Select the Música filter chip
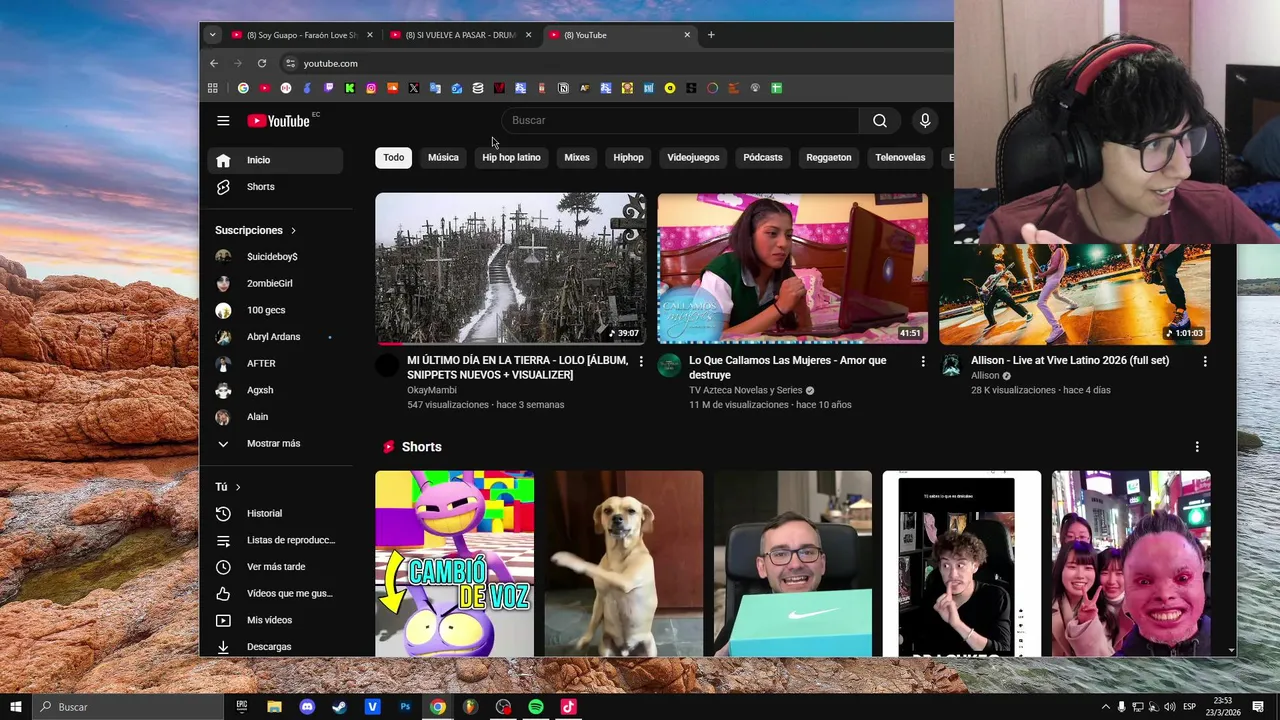The width and height of the screenshot is (1280, 720). tap(443, 158)
